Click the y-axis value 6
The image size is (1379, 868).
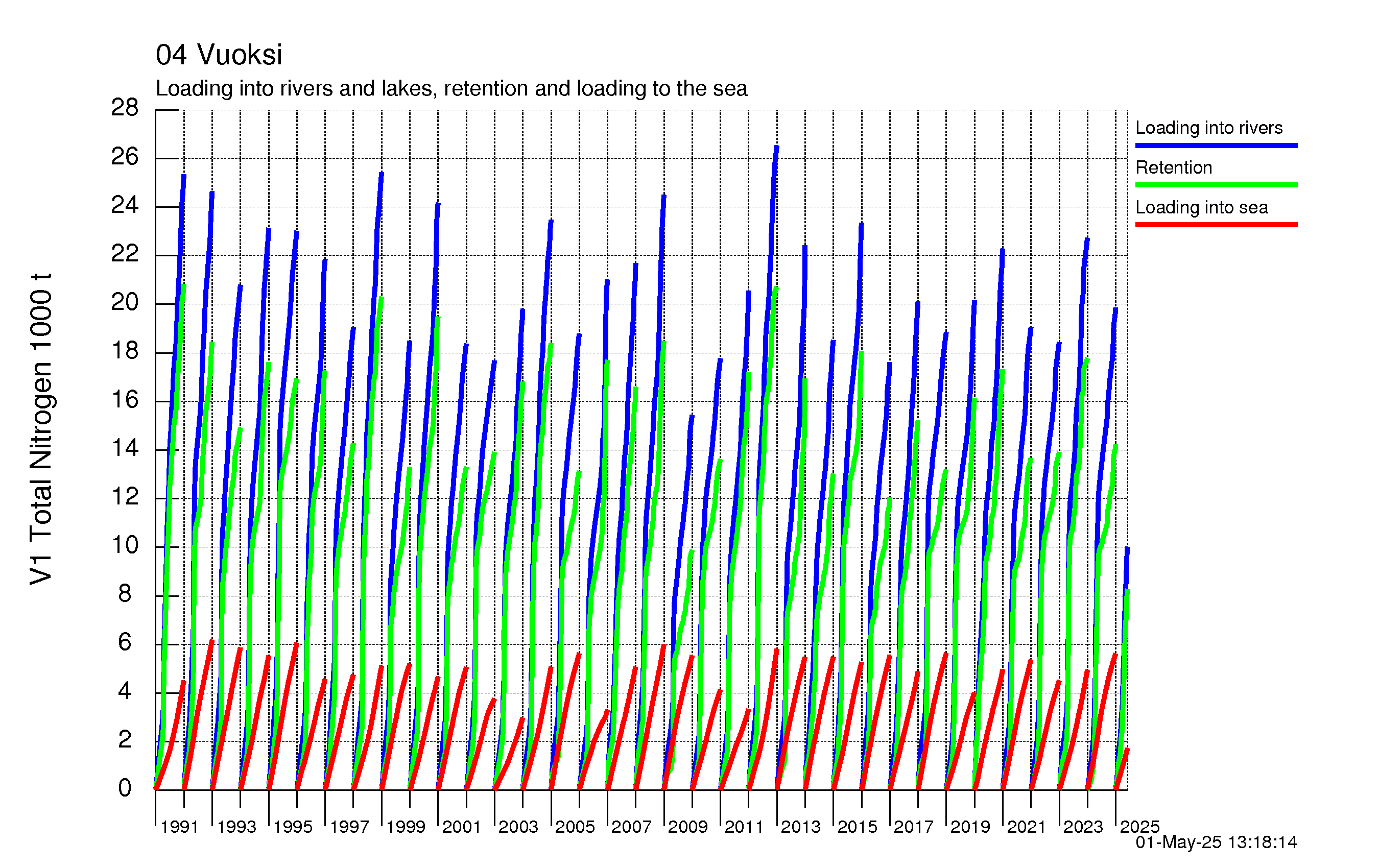(125, 642)
